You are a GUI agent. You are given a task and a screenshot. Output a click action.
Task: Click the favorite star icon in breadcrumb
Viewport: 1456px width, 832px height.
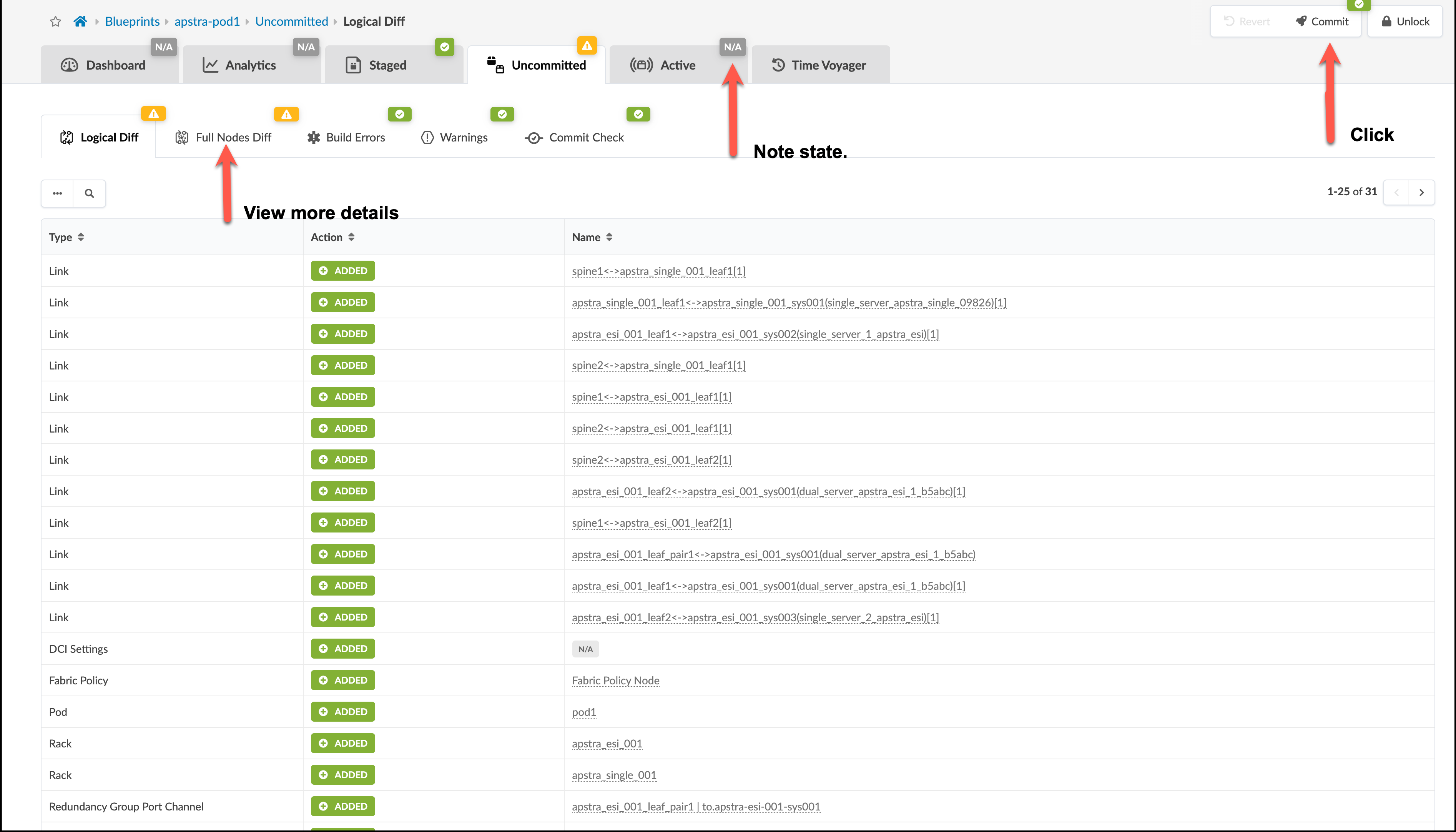click(x=55, y=22)
